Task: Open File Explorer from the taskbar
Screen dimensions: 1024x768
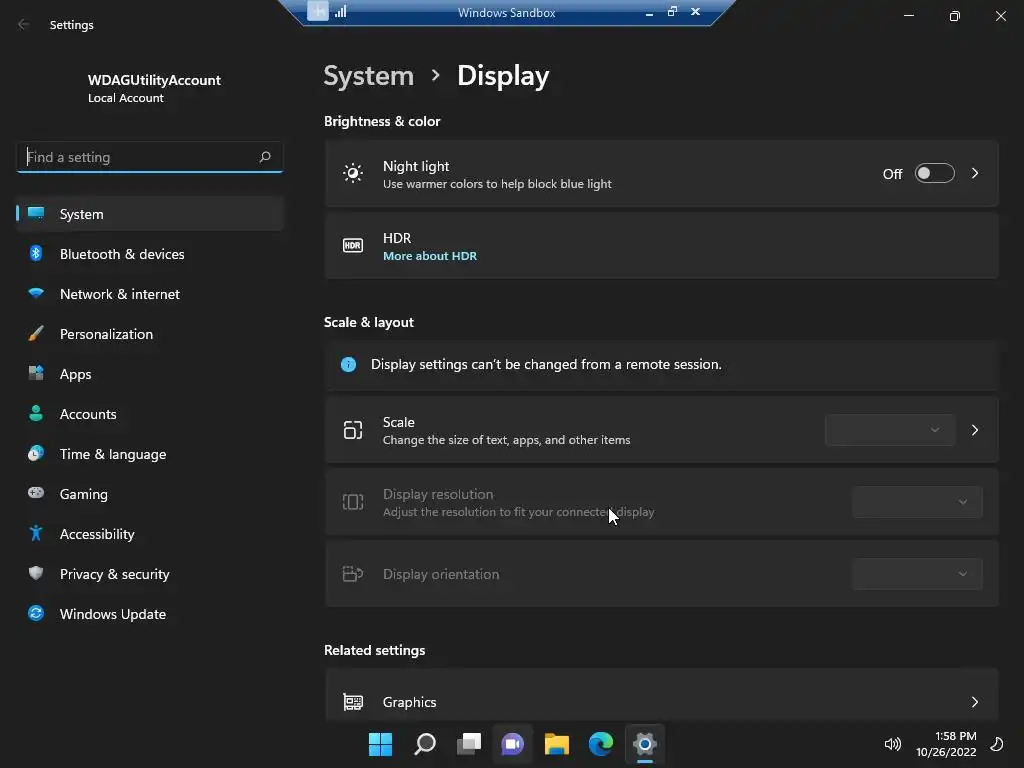Action: point(556,744)
